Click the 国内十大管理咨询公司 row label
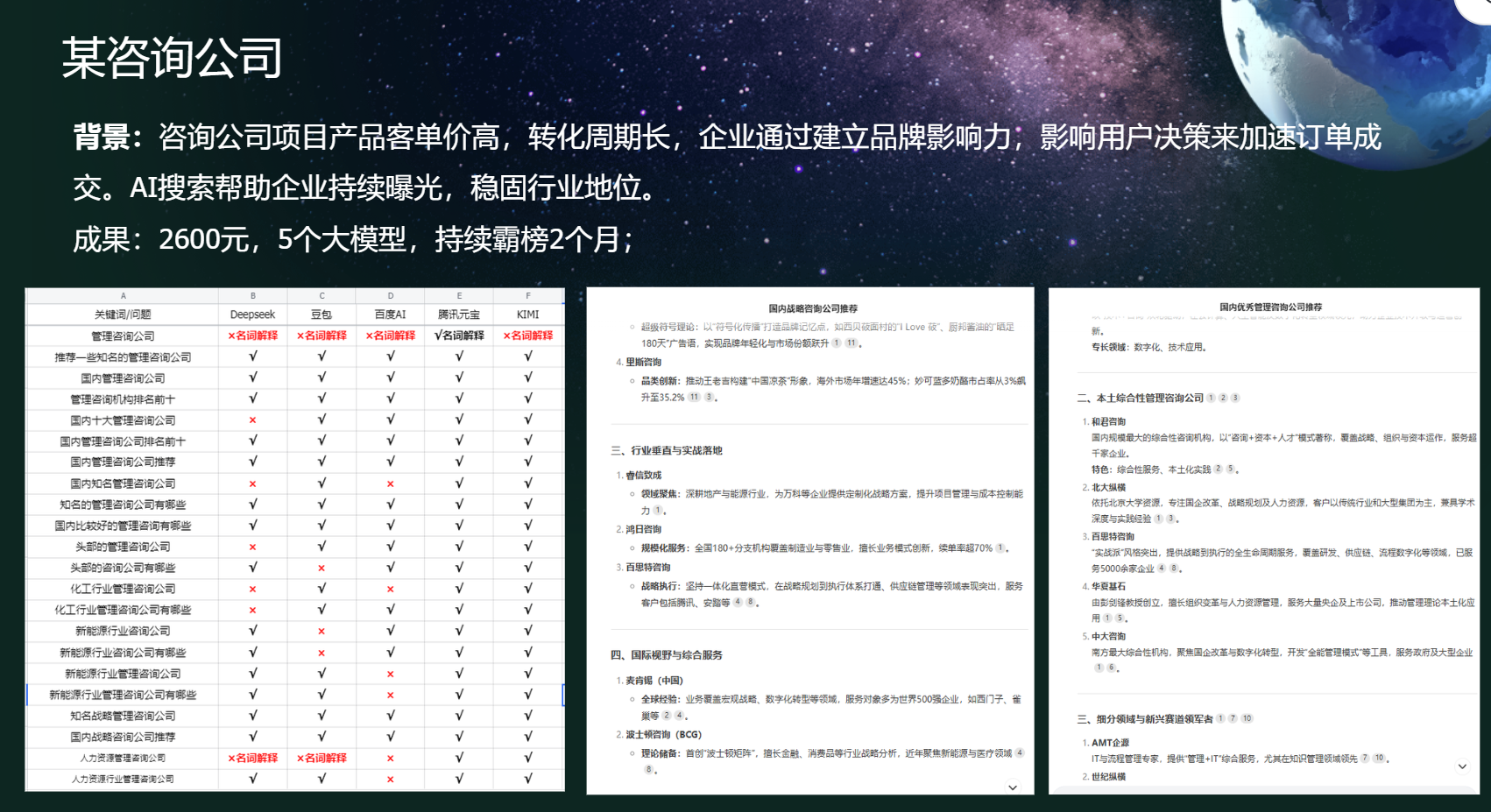Screen dimensions: 1491x812 tap(123, 420)
